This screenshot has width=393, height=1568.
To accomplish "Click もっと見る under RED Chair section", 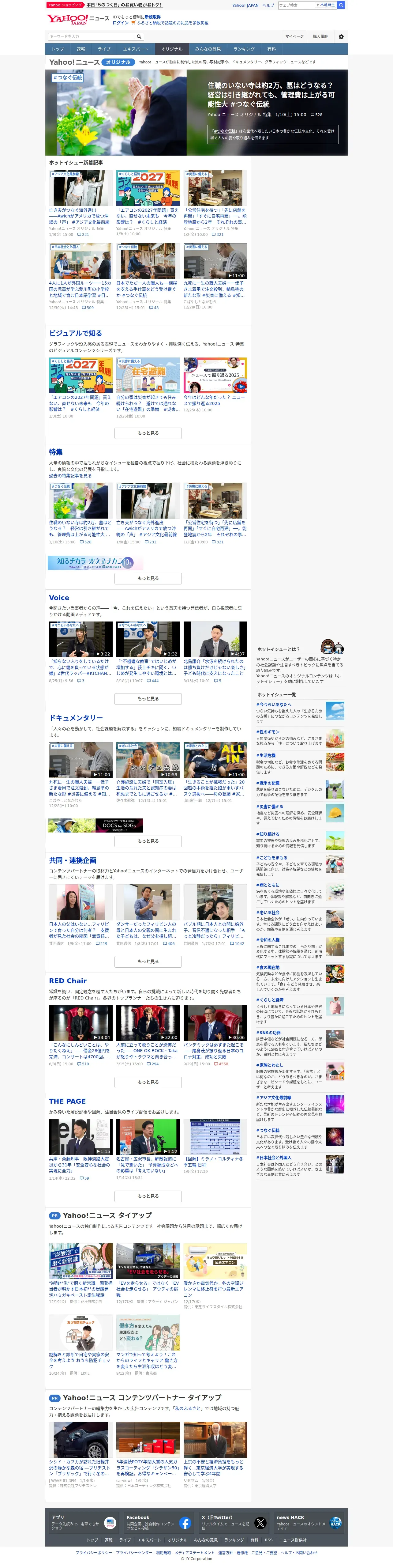I will click(x=148, y=1082).
